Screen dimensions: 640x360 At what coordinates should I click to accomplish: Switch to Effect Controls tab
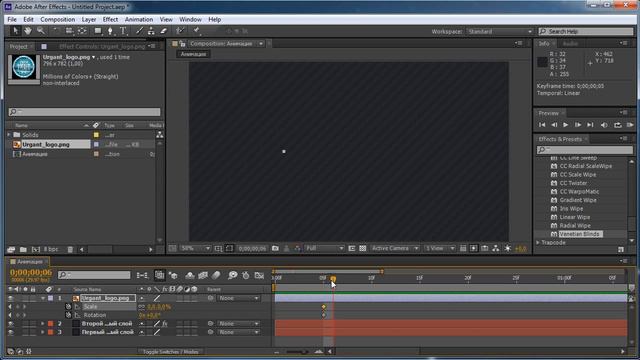pyautogui.click(x=102, y=47)
